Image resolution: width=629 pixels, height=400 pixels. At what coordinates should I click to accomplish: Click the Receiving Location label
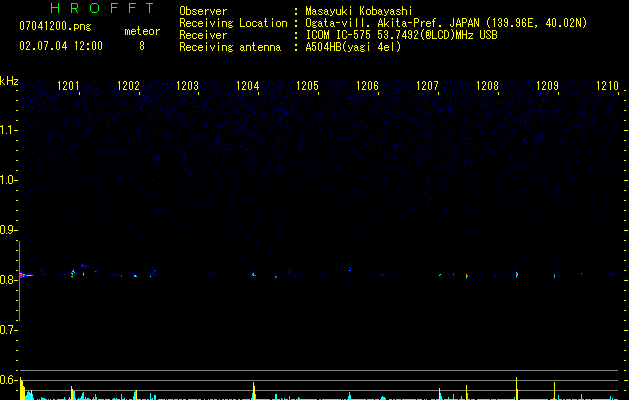click(233, 23)
